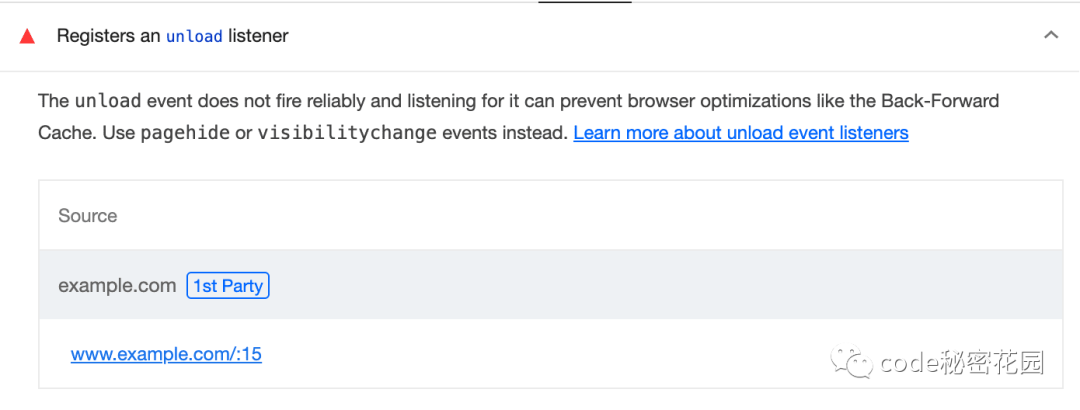1080x410 pixels.
Task: Click the 1st Party badge
Action: [x=228, y=286]
